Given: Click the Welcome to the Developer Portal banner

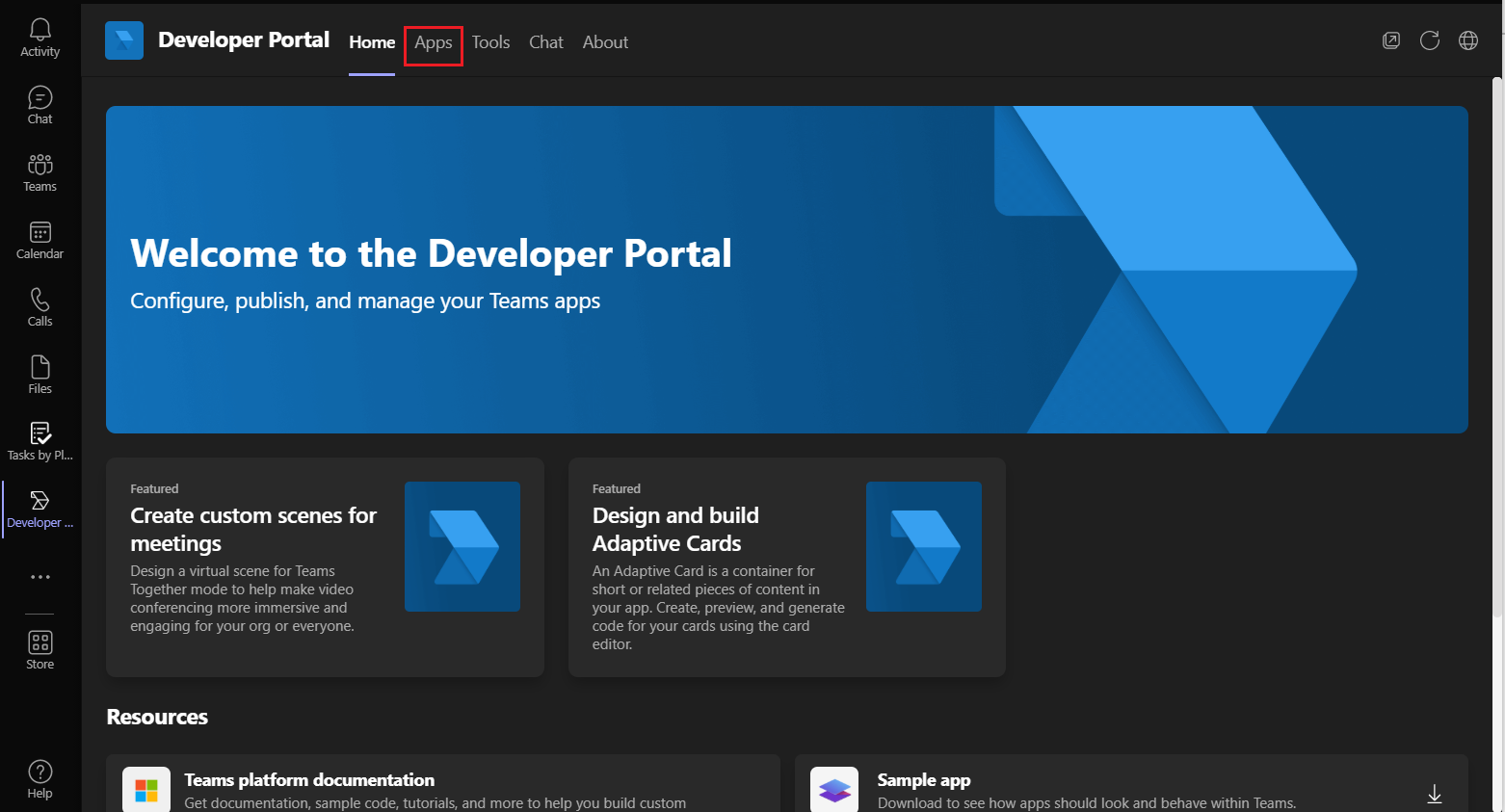Looking at the screenshot, I should pos(787,270).
